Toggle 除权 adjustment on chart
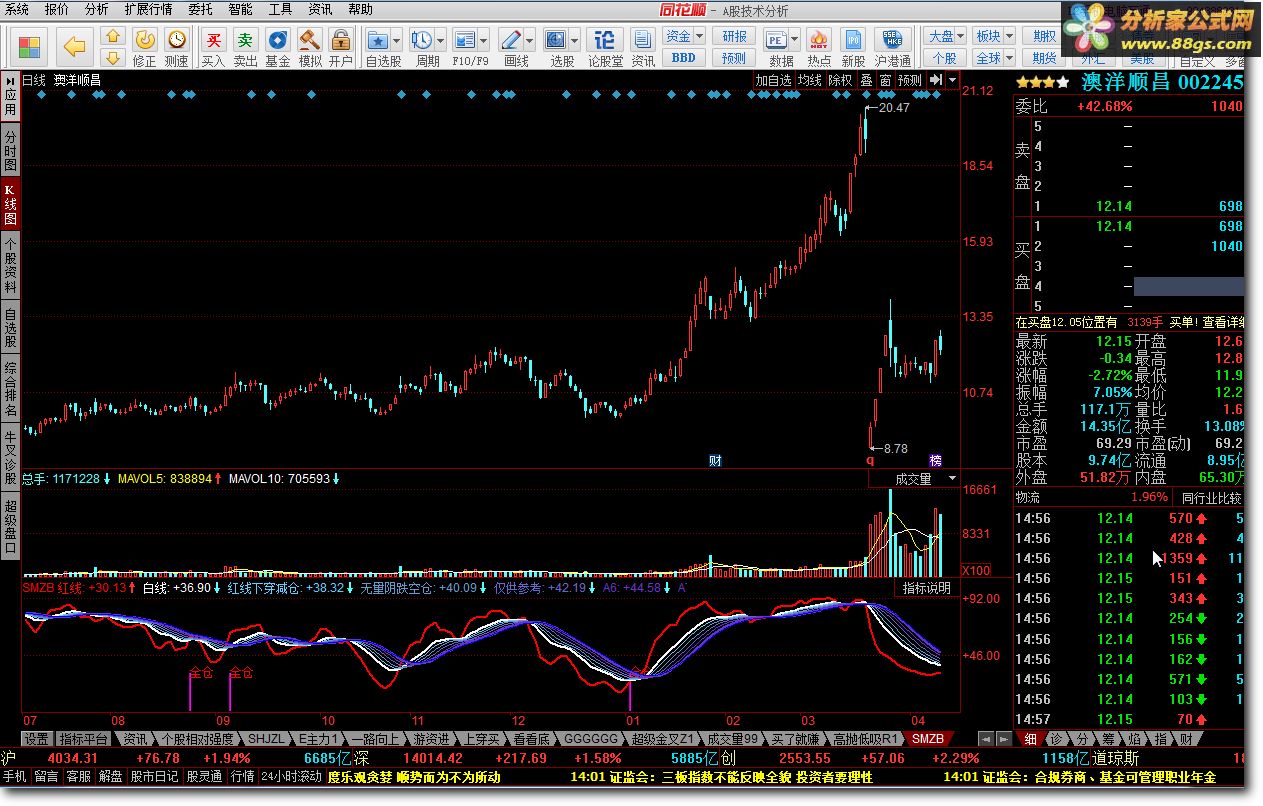The width and height of the screenshot is (1263, 806). click(x=840, y=80)
